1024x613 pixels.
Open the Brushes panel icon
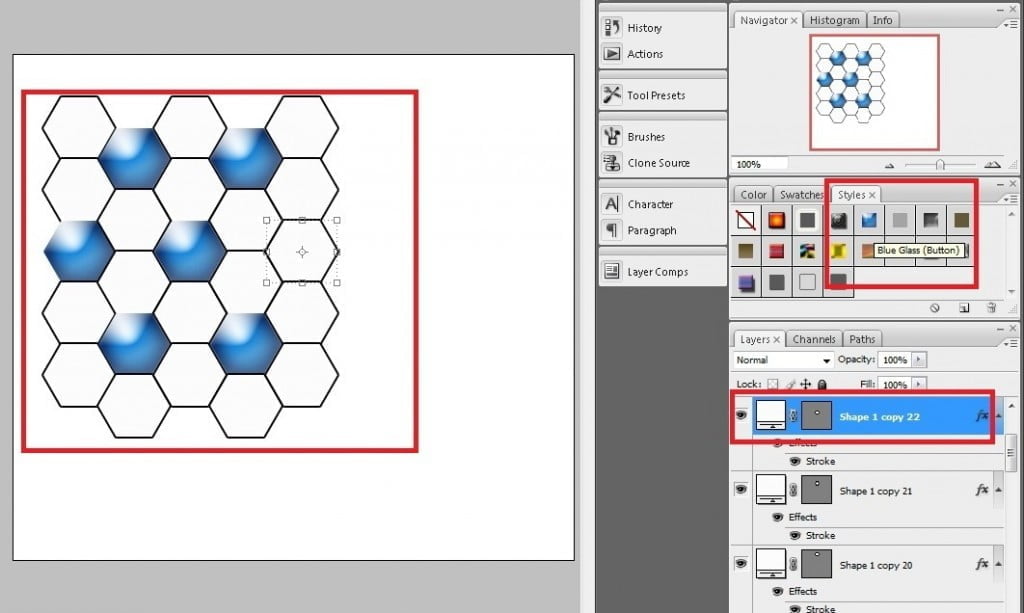(x=612, y=137)
